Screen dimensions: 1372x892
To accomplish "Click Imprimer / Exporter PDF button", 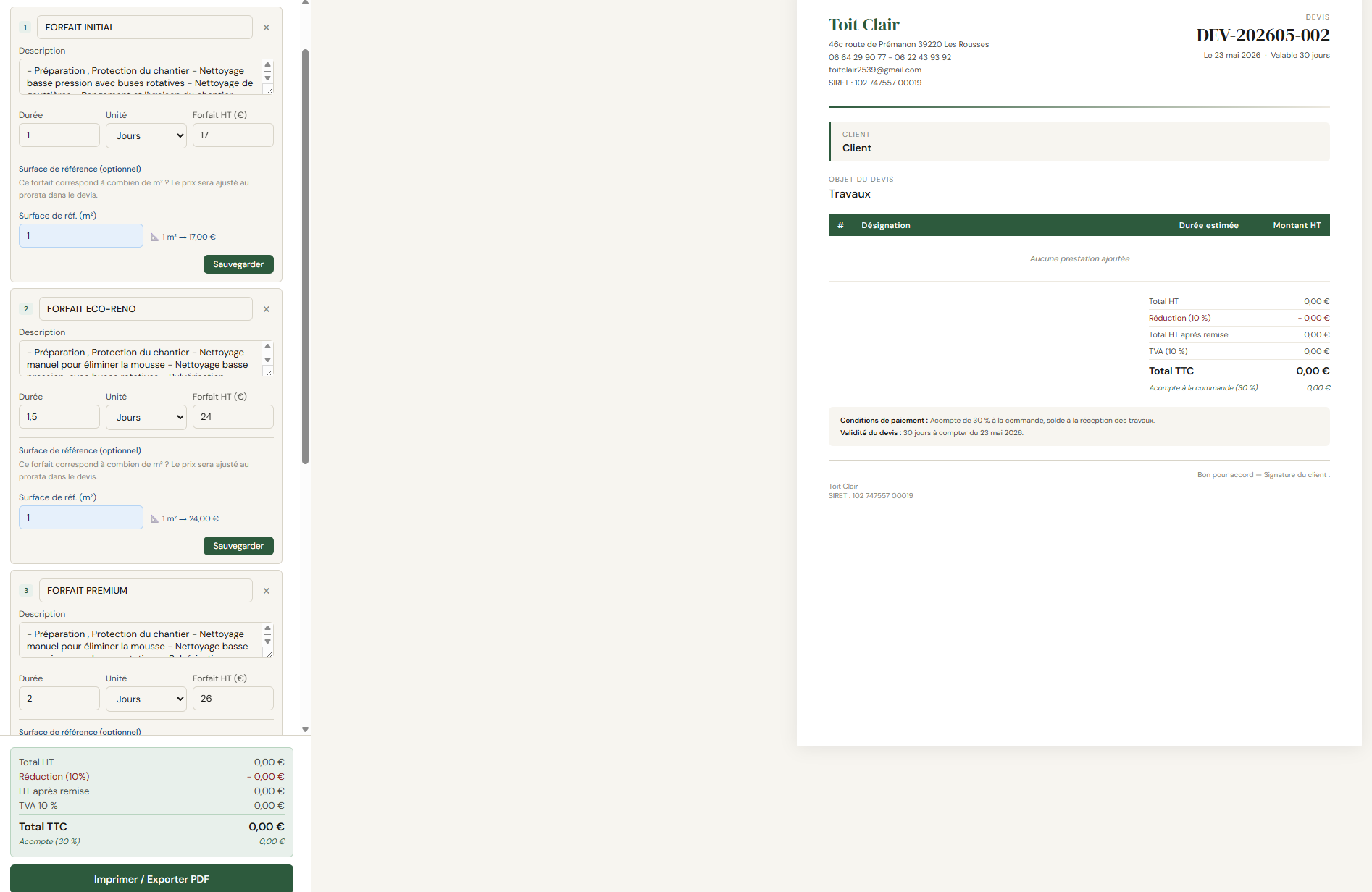I will [151, 879].
